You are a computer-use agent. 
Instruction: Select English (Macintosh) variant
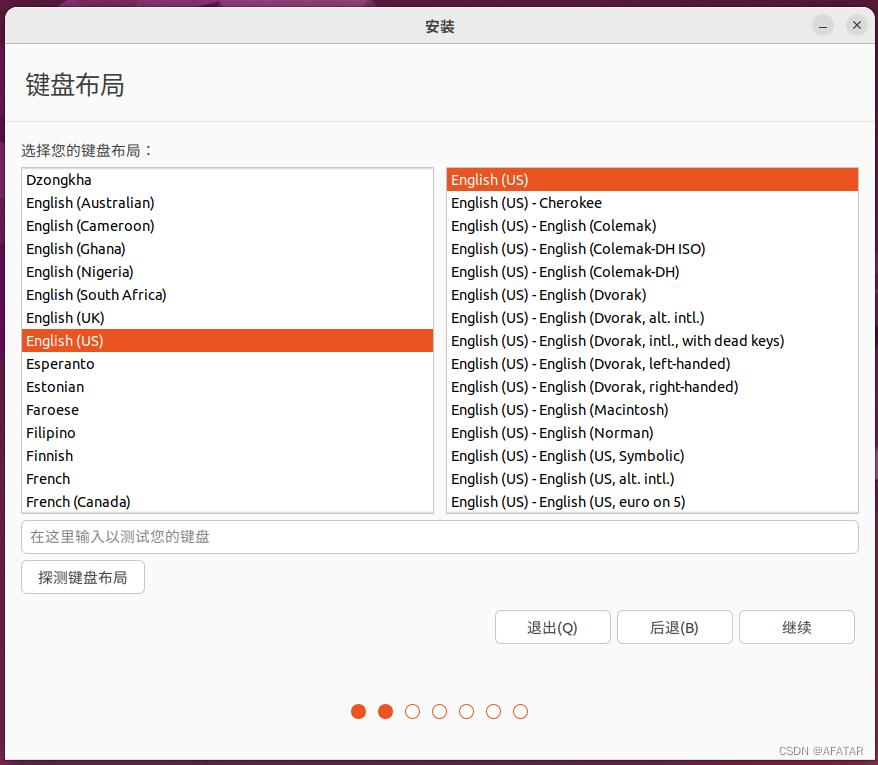pyautogui.click(x=652, y=410)
